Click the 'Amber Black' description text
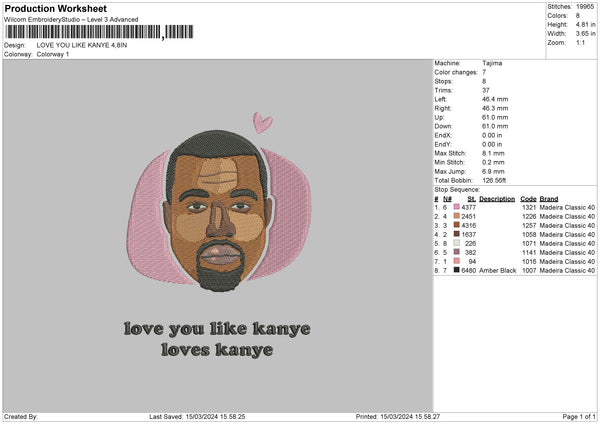This screenshot has width=600, height=424. point(497,270)
